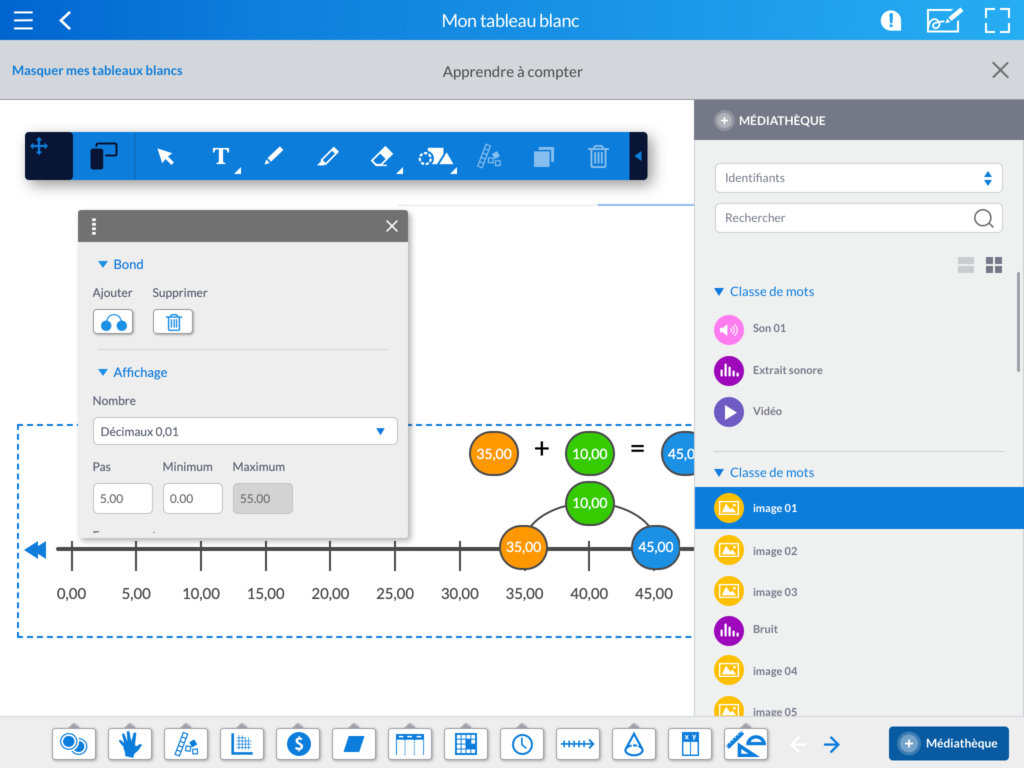Open the money dollar-sign tool
1024x768 pixels.
(298, 743)
